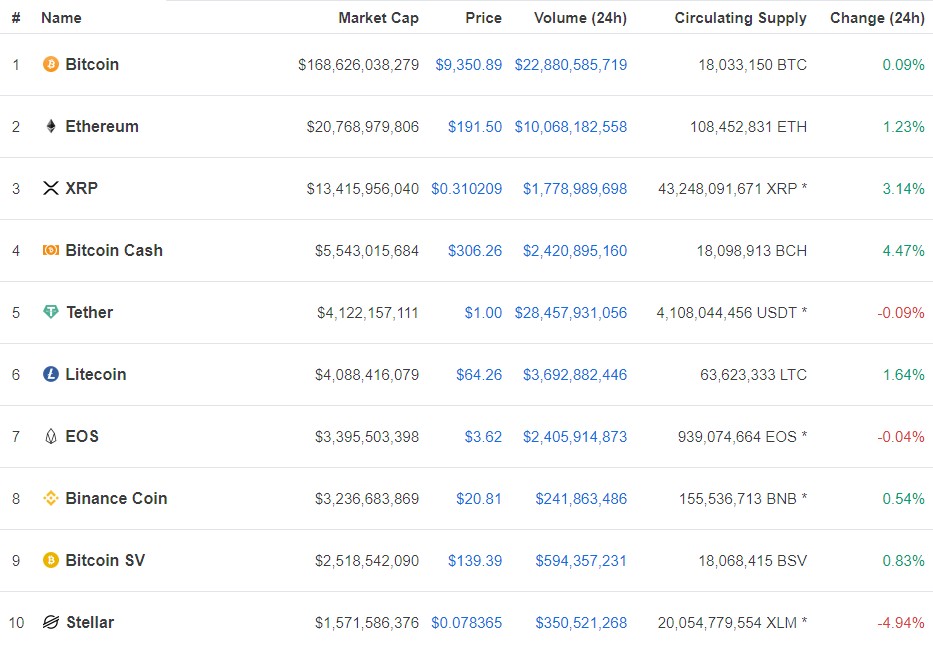Sort by the # rank column header

pyautogui.click(x=16, y=18)
